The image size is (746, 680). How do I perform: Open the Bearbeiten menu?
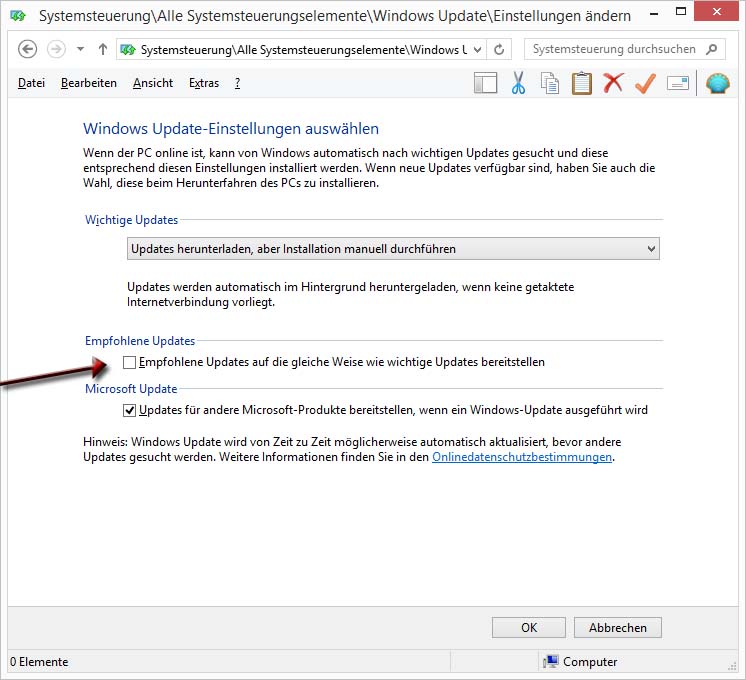88,83
